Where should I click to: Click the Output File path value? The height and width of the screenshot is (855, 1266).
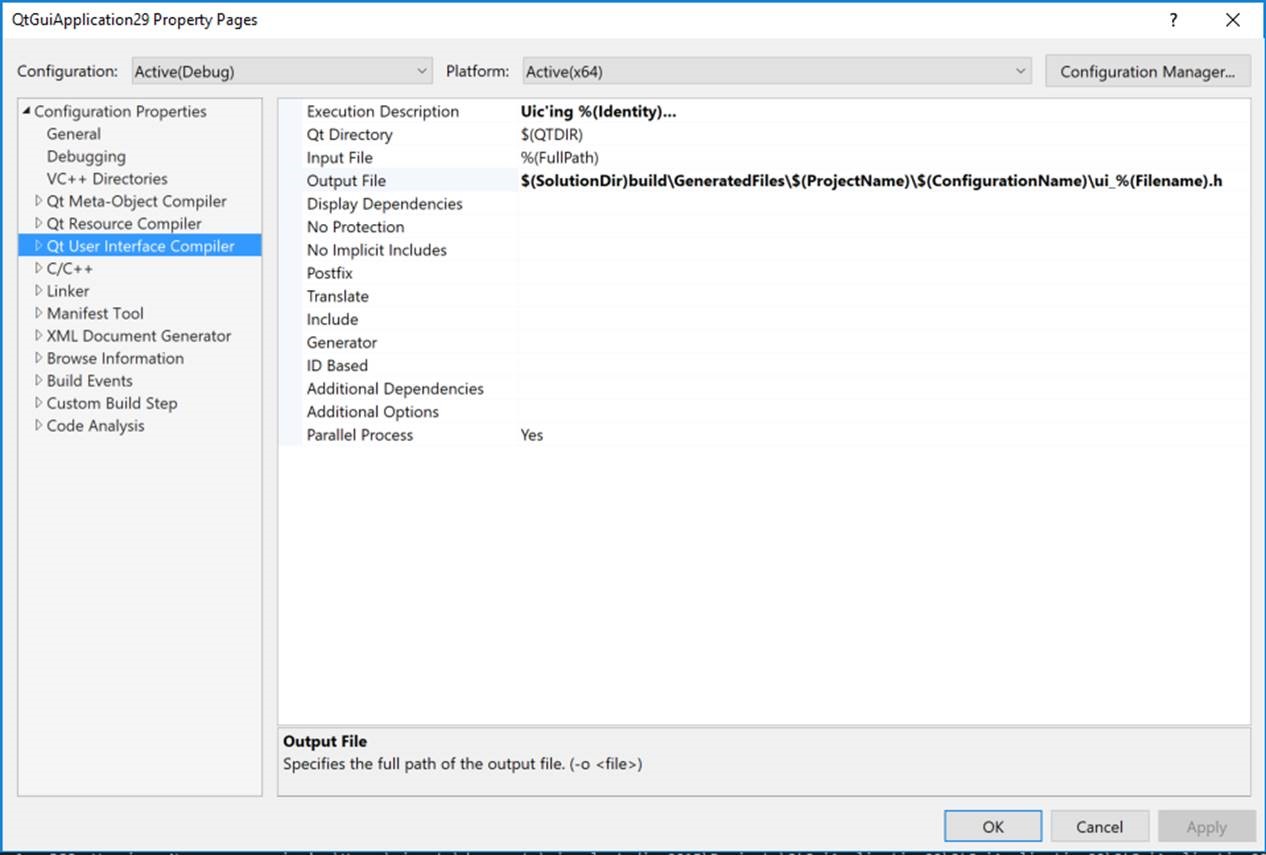point(870,181)
